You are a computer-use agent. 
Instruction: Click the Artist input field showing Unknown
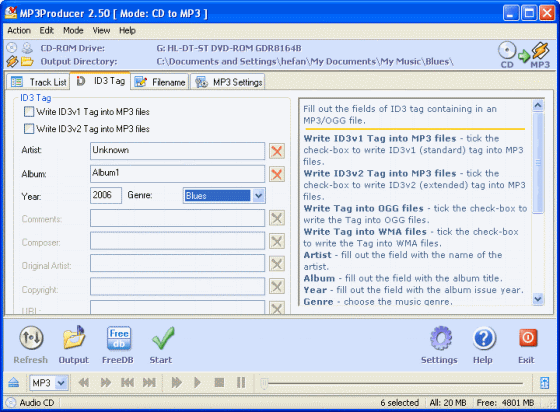[178, 151]
